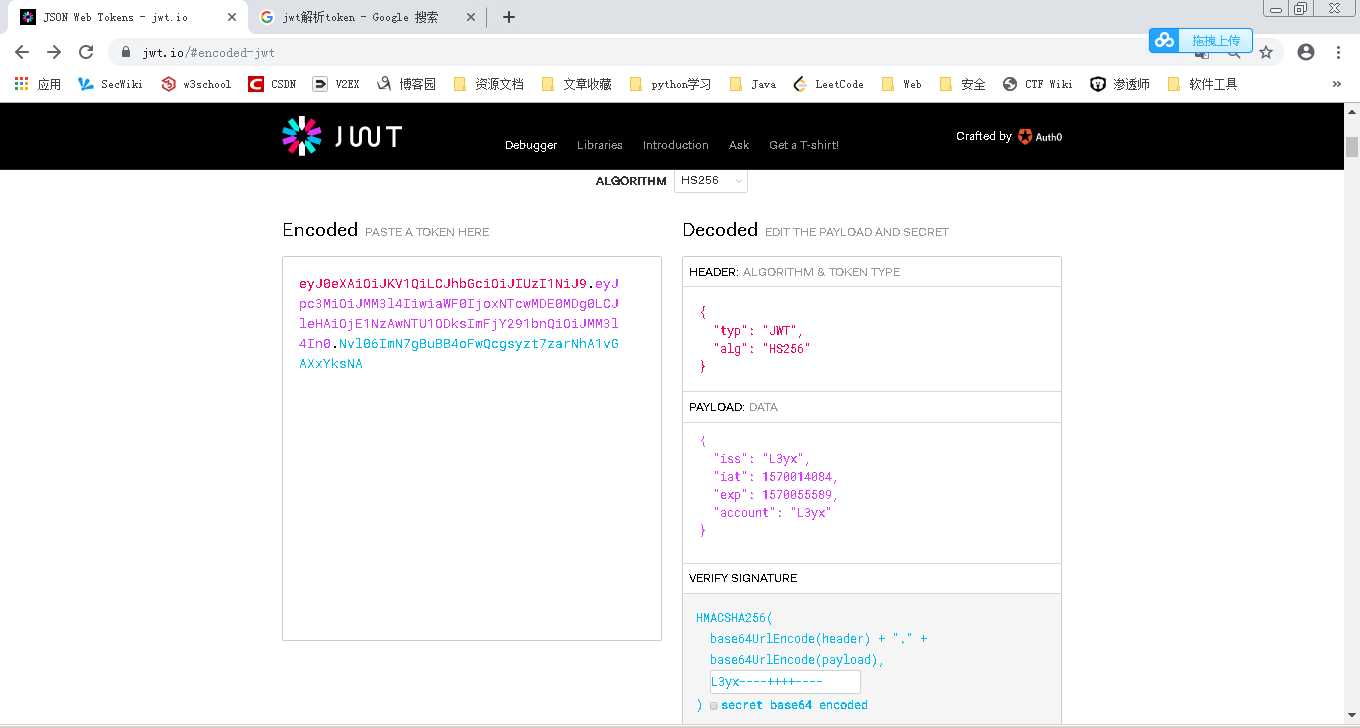This screenshot has width=1360, height=728.
Task: Open Introduction nav item
Action: 676,145
